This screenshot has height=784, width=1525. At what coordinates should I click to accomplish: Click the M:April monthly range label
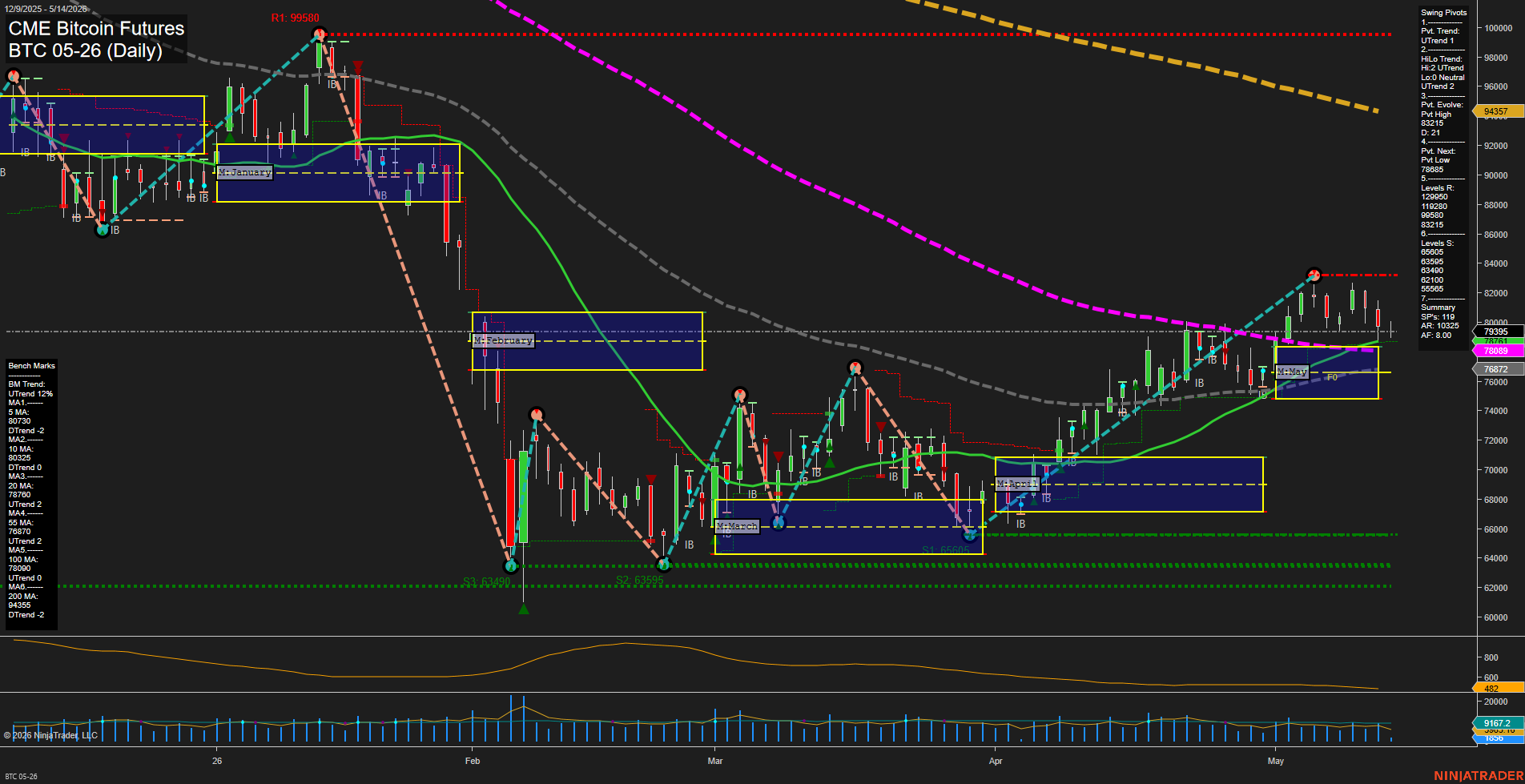1016,484
